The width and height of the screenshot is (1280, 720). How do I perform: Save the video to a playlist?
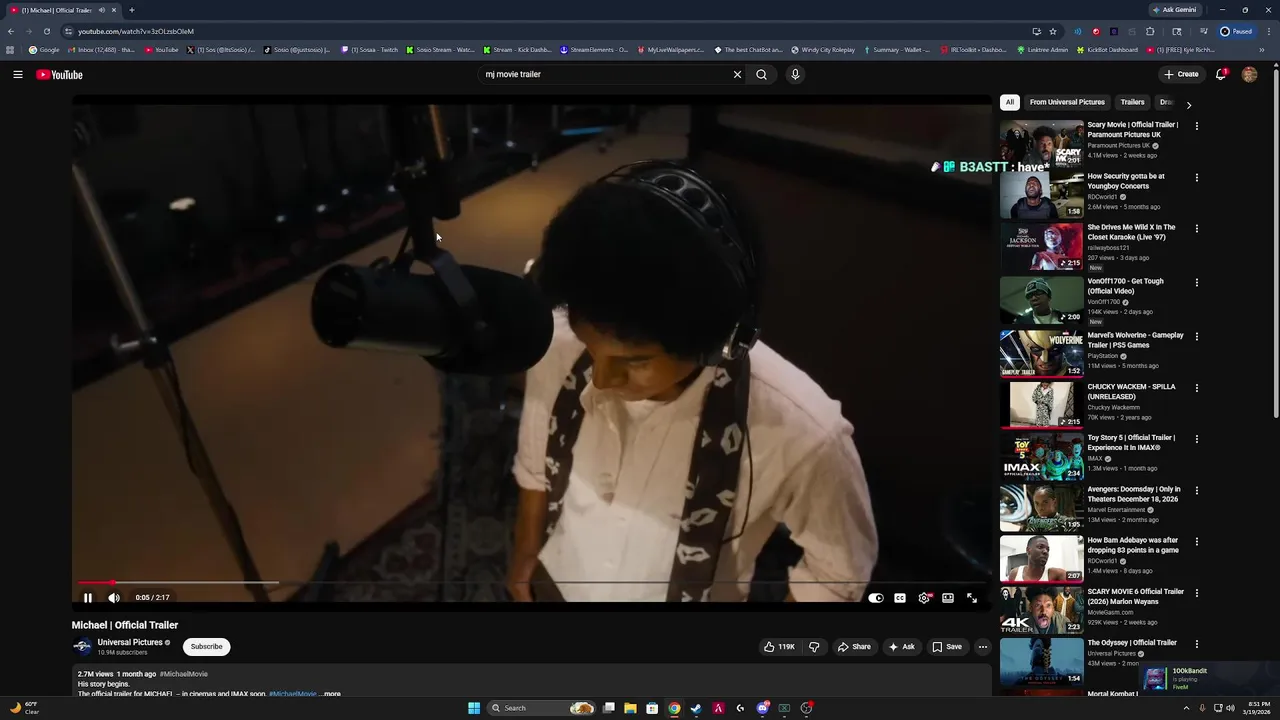947,647
